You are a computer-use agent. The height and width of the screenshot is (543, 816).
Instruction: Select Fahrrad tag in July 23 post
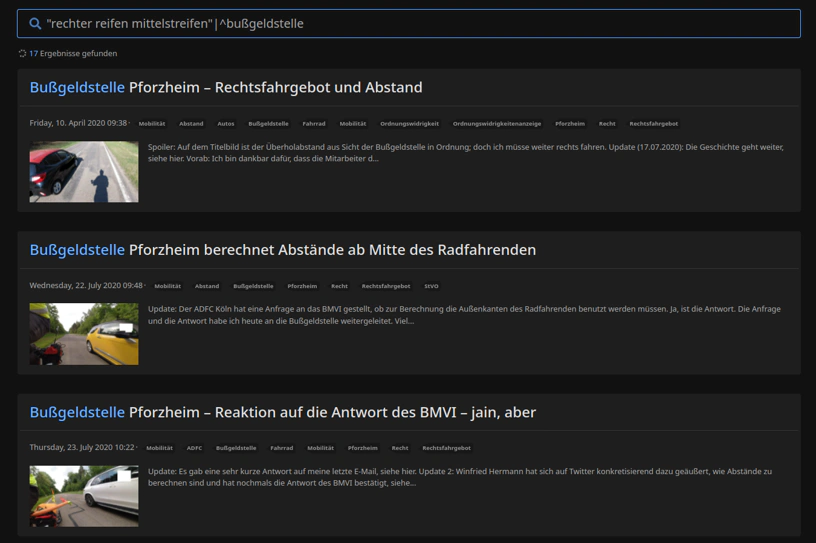tap(282, 448)
